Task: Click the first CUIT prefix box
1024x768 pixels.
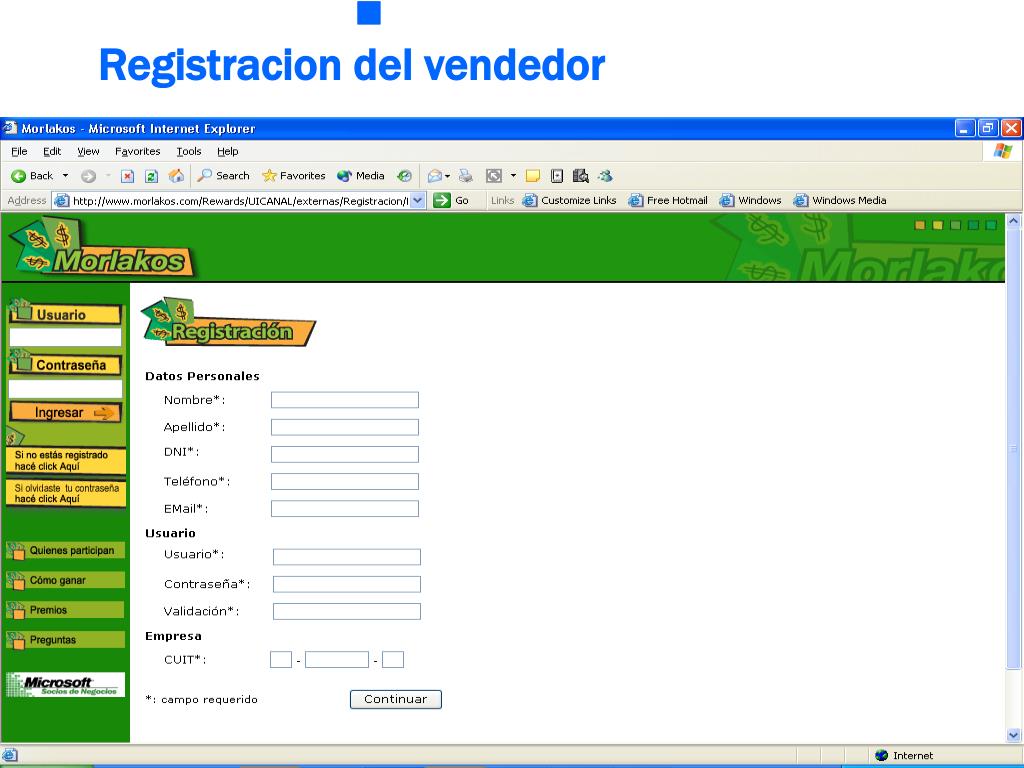Action: (281, 660)
